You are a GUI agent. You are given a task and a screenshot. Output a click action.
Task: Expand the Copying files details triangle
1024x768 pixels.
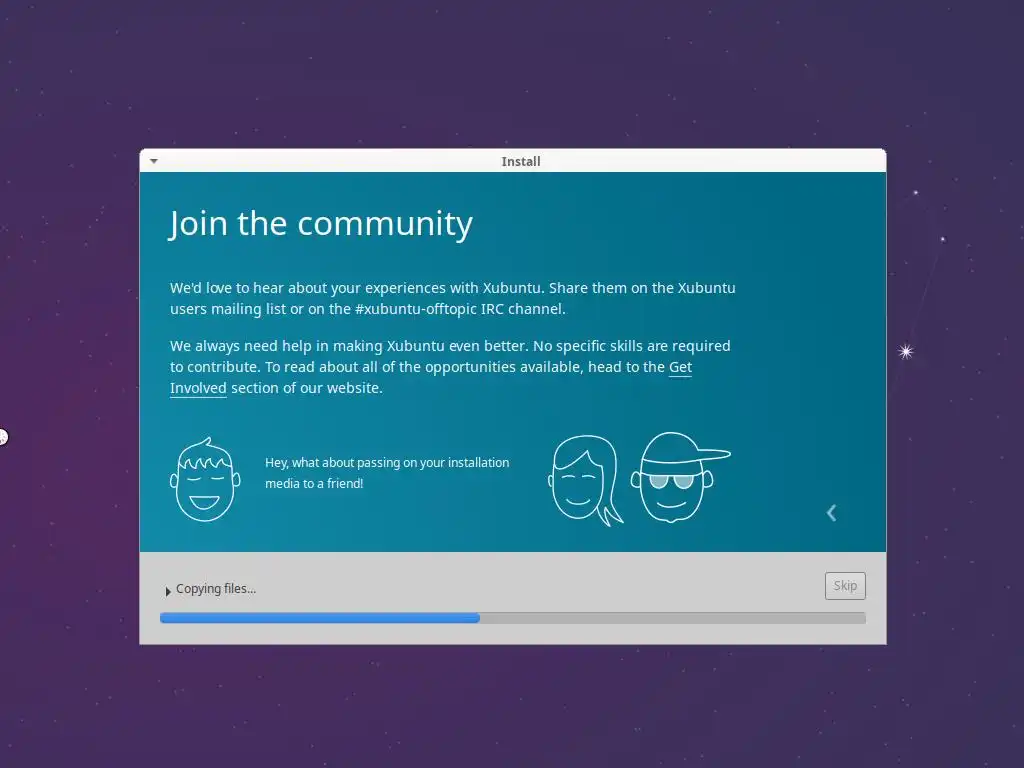point(168,591)
